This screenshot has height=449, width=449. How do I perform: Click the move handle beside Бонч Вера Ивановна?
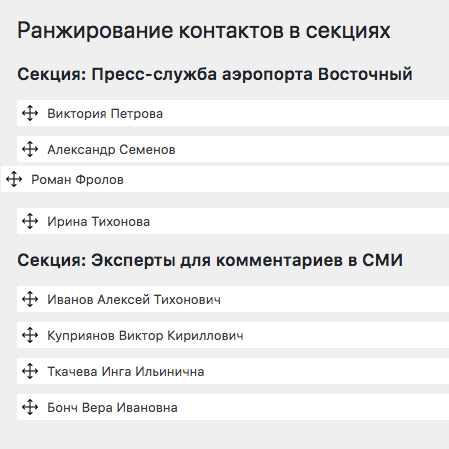30,407
